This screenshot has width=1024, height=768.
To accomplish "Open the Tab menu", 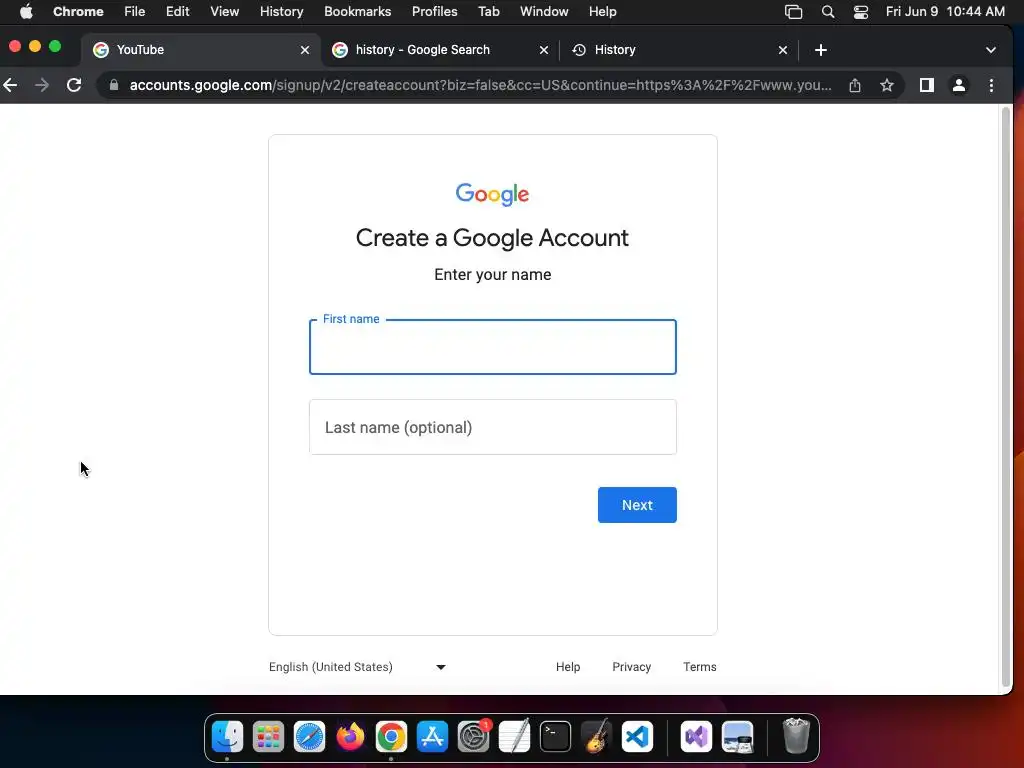I will coord(488,11).
